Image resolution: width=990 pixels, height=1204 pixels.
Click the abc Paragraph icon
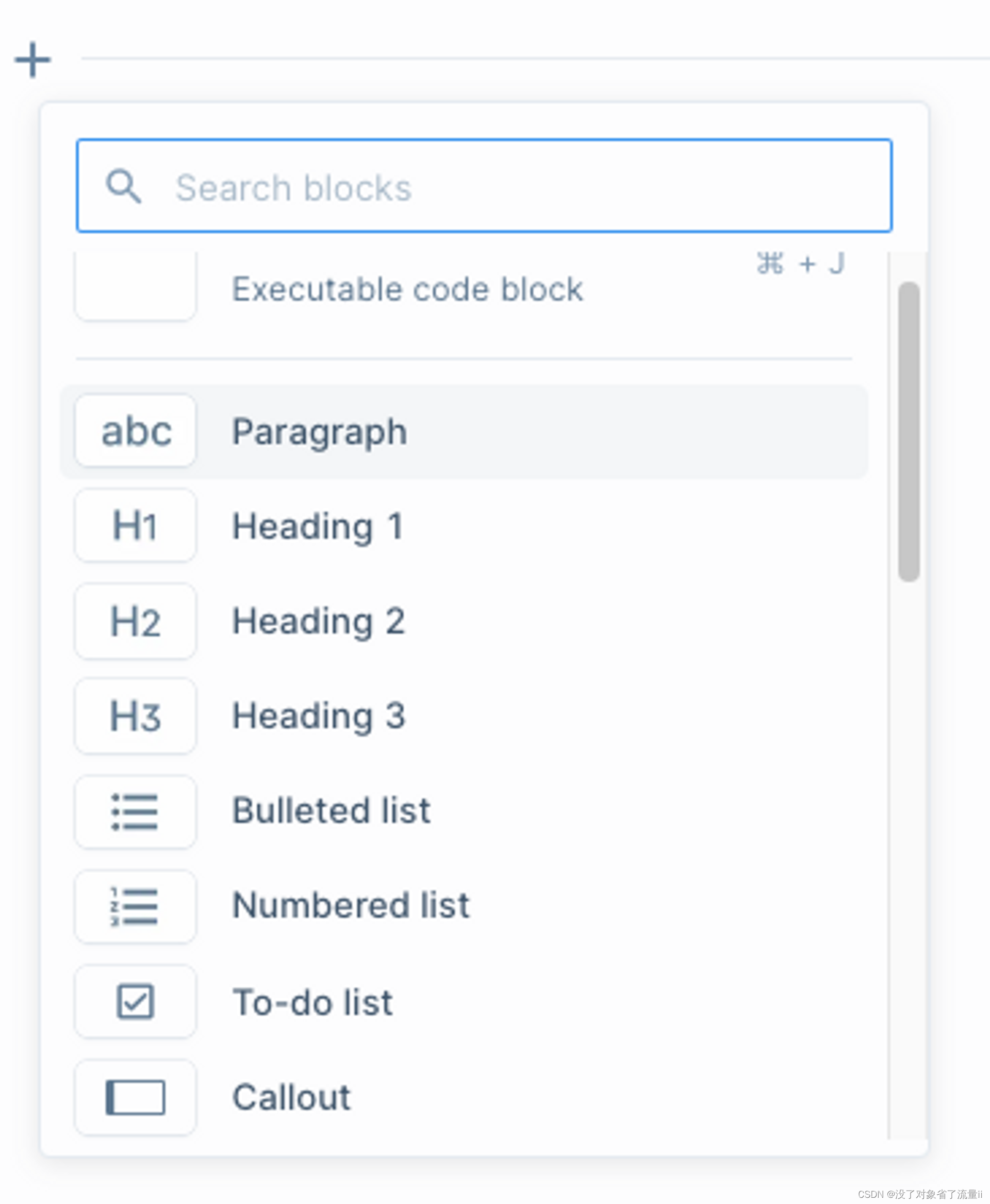[136, 431]
